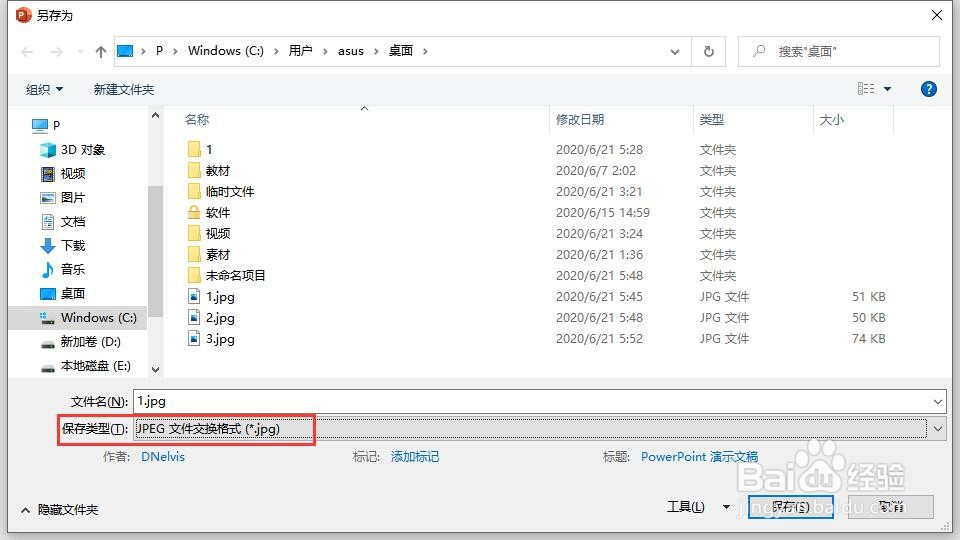Viewport: 960px width, 540px height.
Task: Click the image file icon of 2.jpg
Action: (x=194, y=317)
